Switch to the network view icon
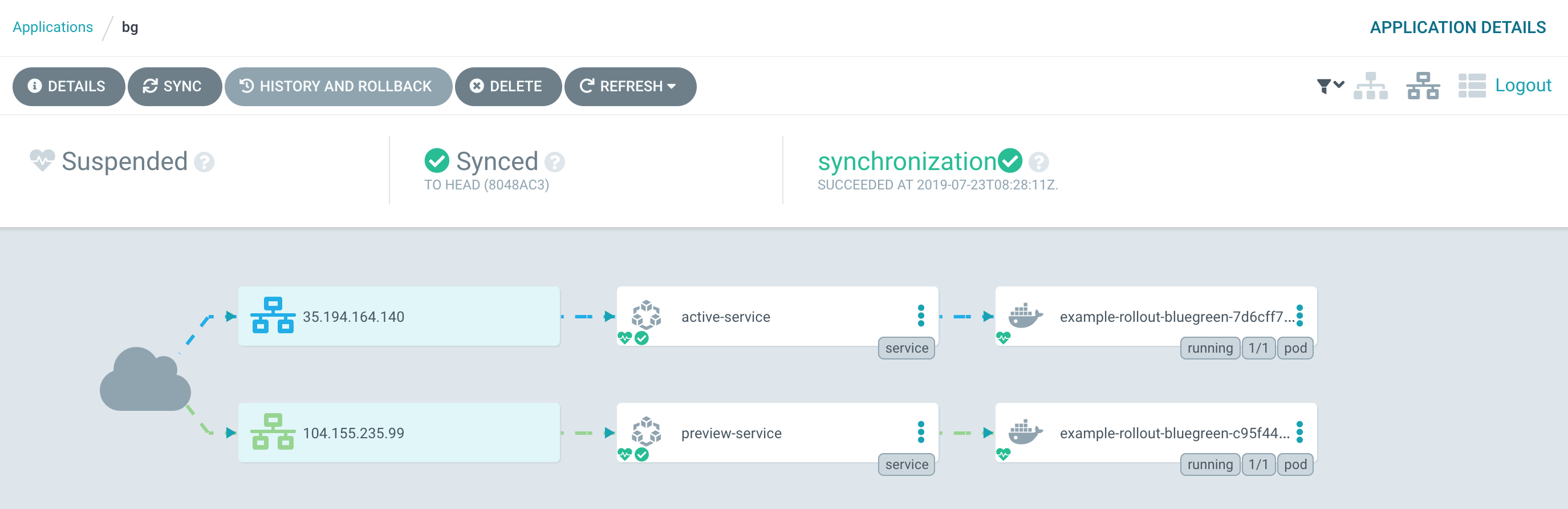The width and height of the screenshot is (1568, 509). pyautogui.click(x=1423, y=86)
